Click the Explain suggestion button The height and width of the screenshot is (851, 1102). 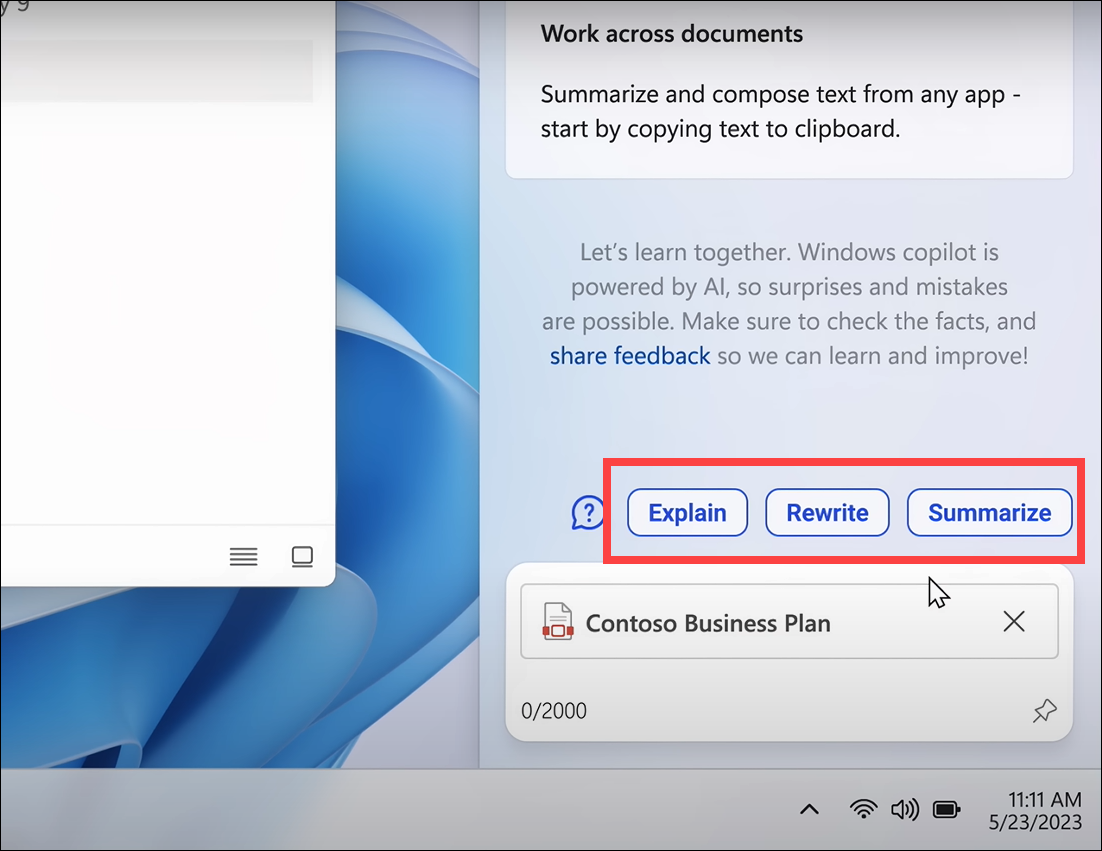[x=687, y=512]
